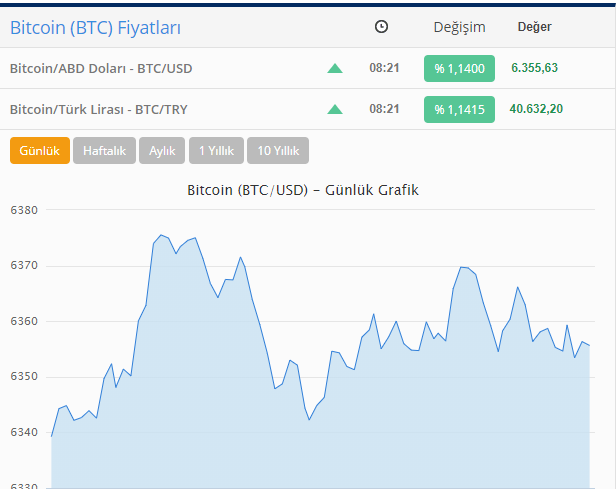Open the Bitcoin (BTC) Fiyatları heading link
The height and width of the screenshot is (489, 616).
tap(95, 28)
